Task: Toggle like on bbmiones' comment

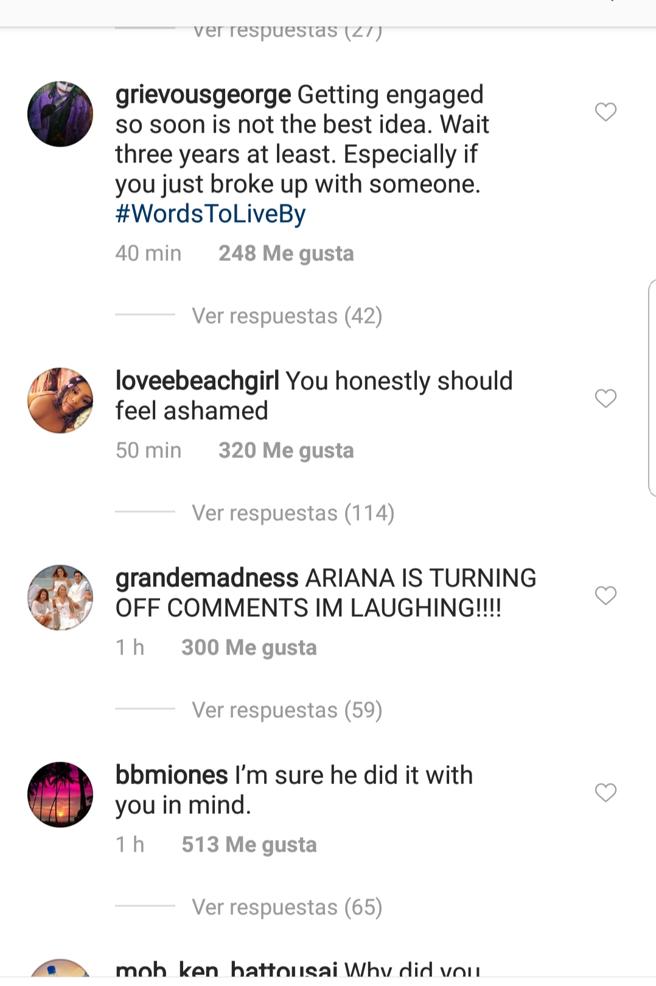Action: pyautogui.click(x=606, y=792)
